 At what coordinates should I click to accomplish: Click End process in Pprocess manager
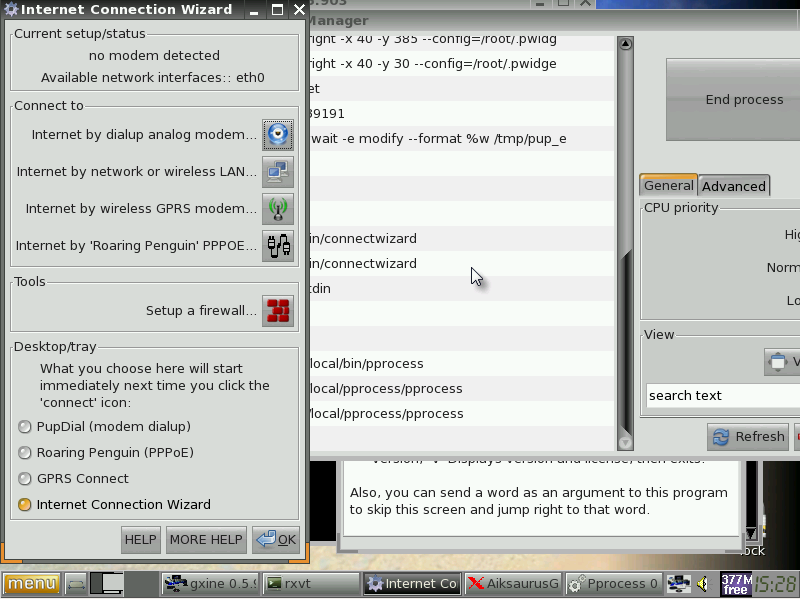733,99
